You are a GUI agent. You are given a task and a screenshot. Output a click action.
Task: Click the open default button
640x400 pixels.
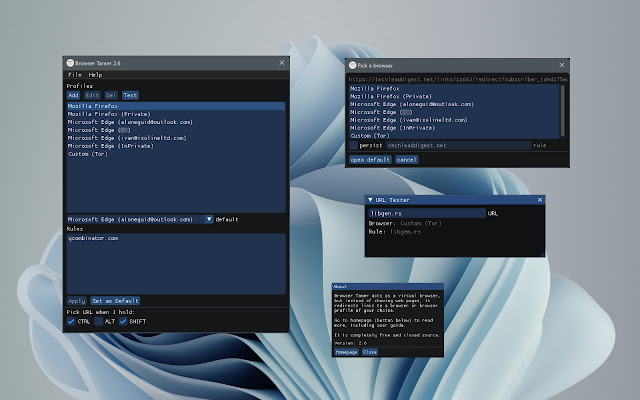pos(370,160)
